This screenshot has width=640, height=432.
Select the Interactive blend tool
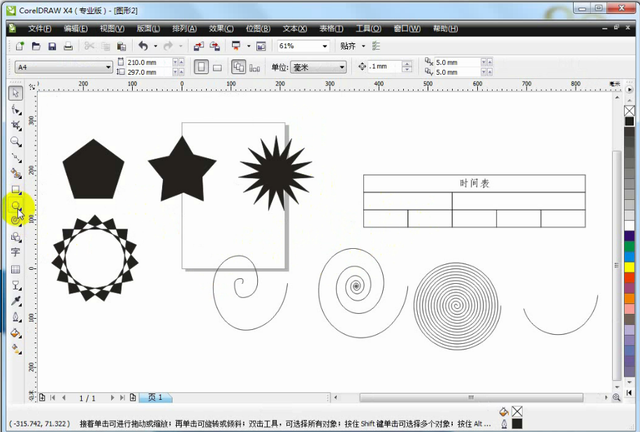16,285
